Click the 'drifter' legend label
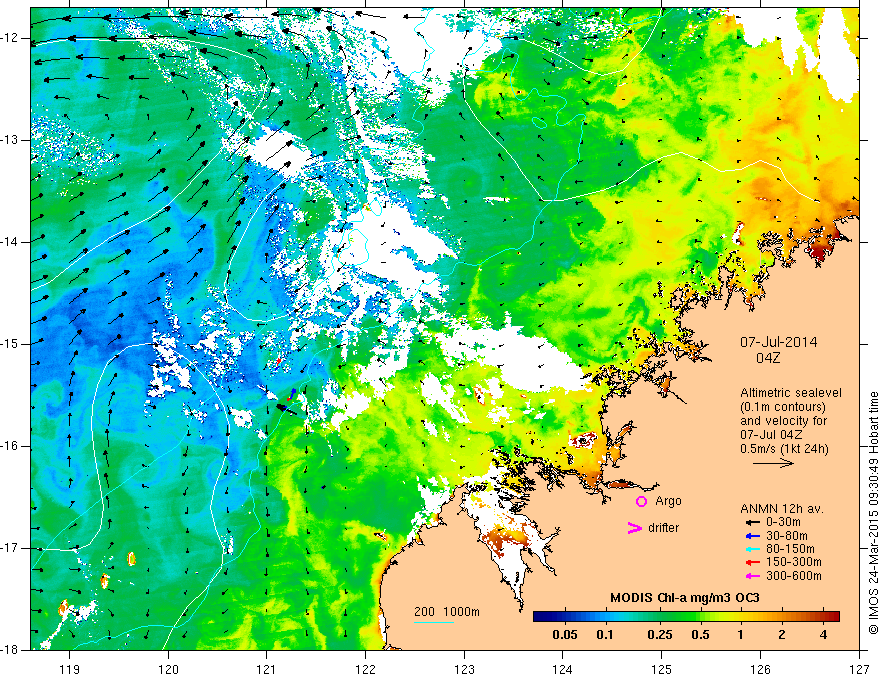Viewport: 880px width, 680px height. point(663,528)
